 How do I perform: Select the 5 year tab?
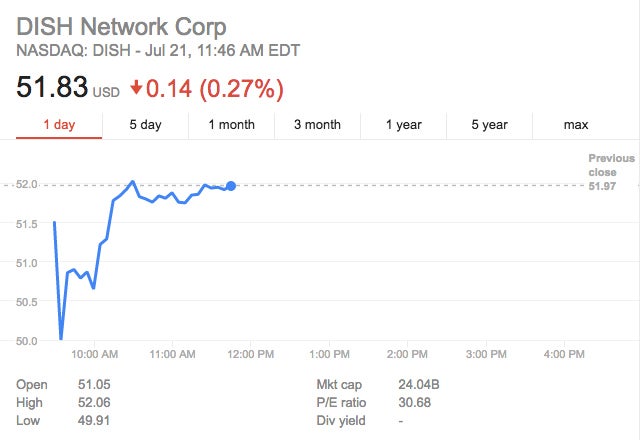pos(490,125)
